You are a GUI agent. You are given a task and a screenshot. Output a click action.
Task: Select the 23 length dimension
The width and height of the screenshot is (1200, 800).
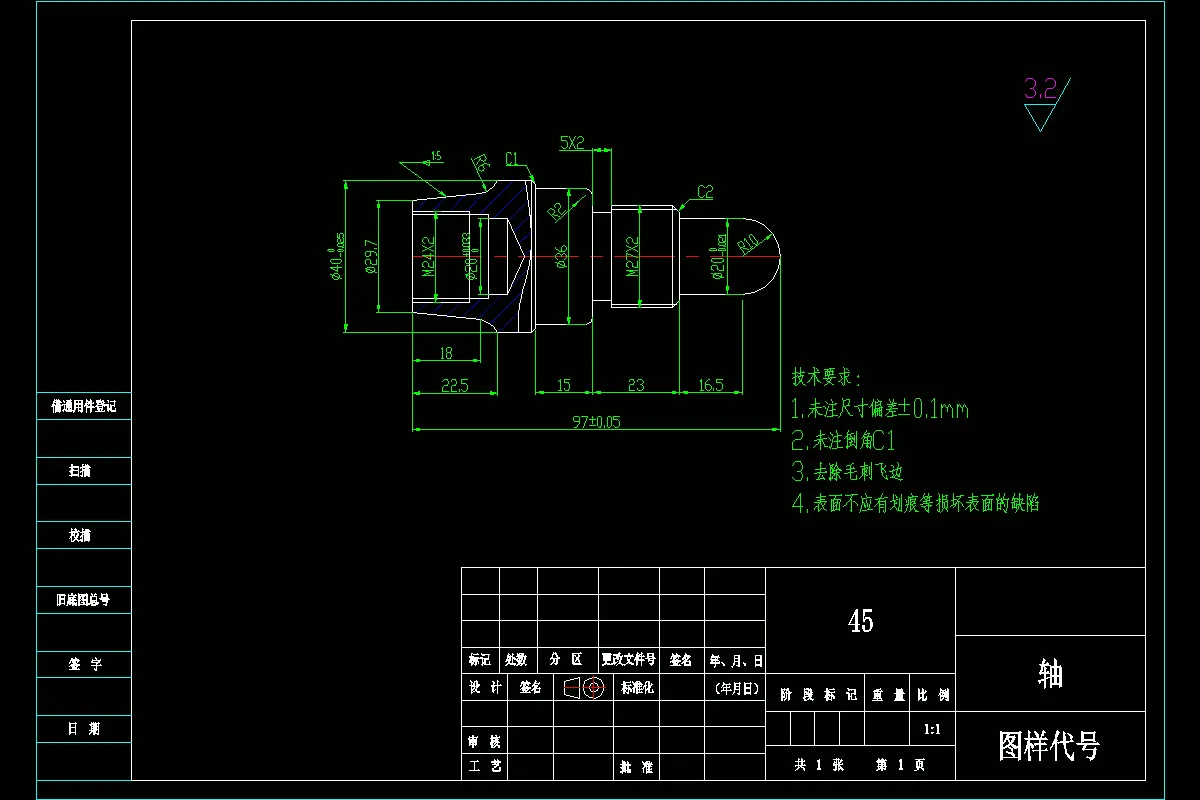pos(636,385)
